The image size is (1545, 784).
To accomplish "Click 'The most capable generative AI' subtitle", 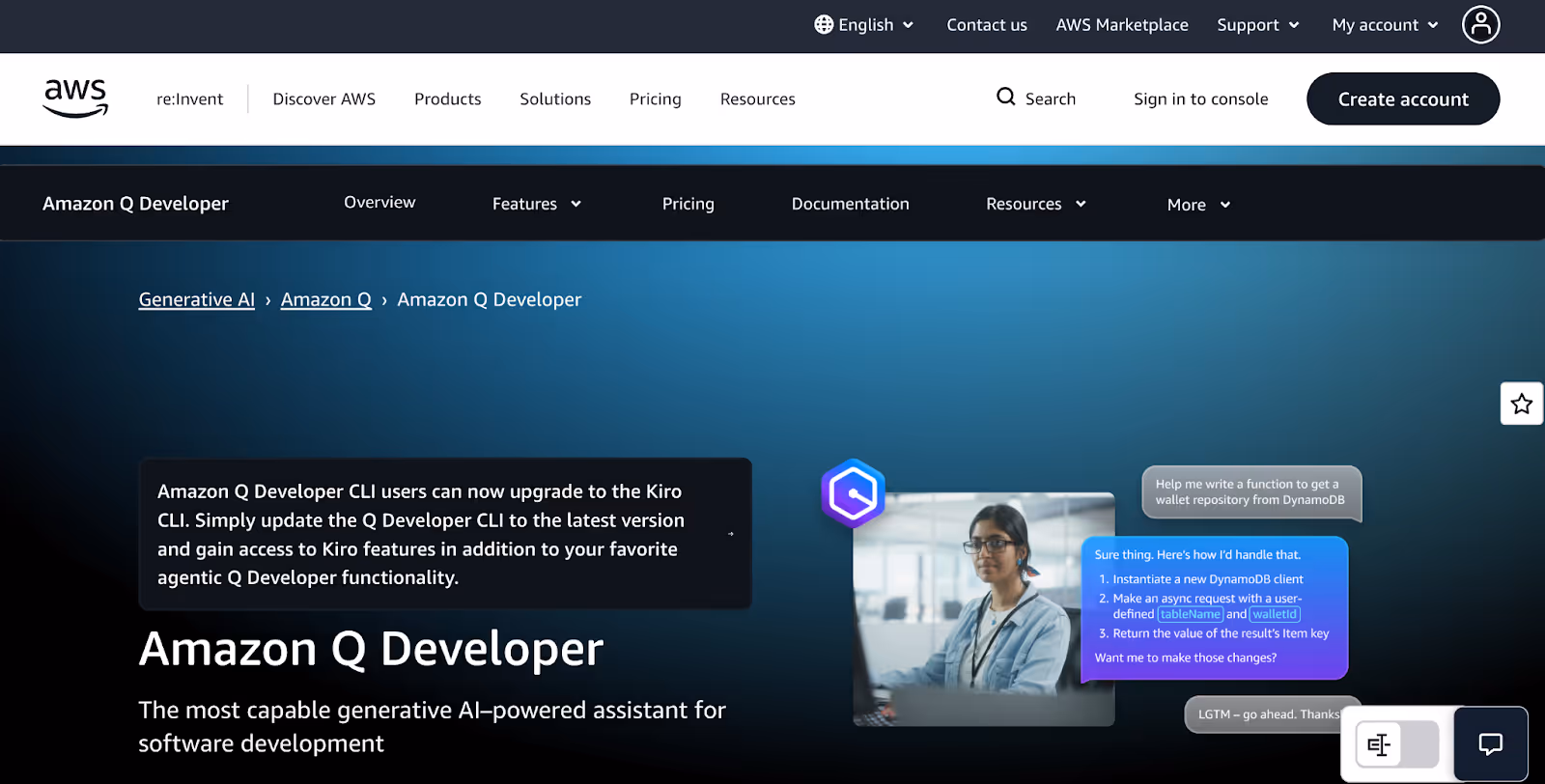I will (432, 726).
